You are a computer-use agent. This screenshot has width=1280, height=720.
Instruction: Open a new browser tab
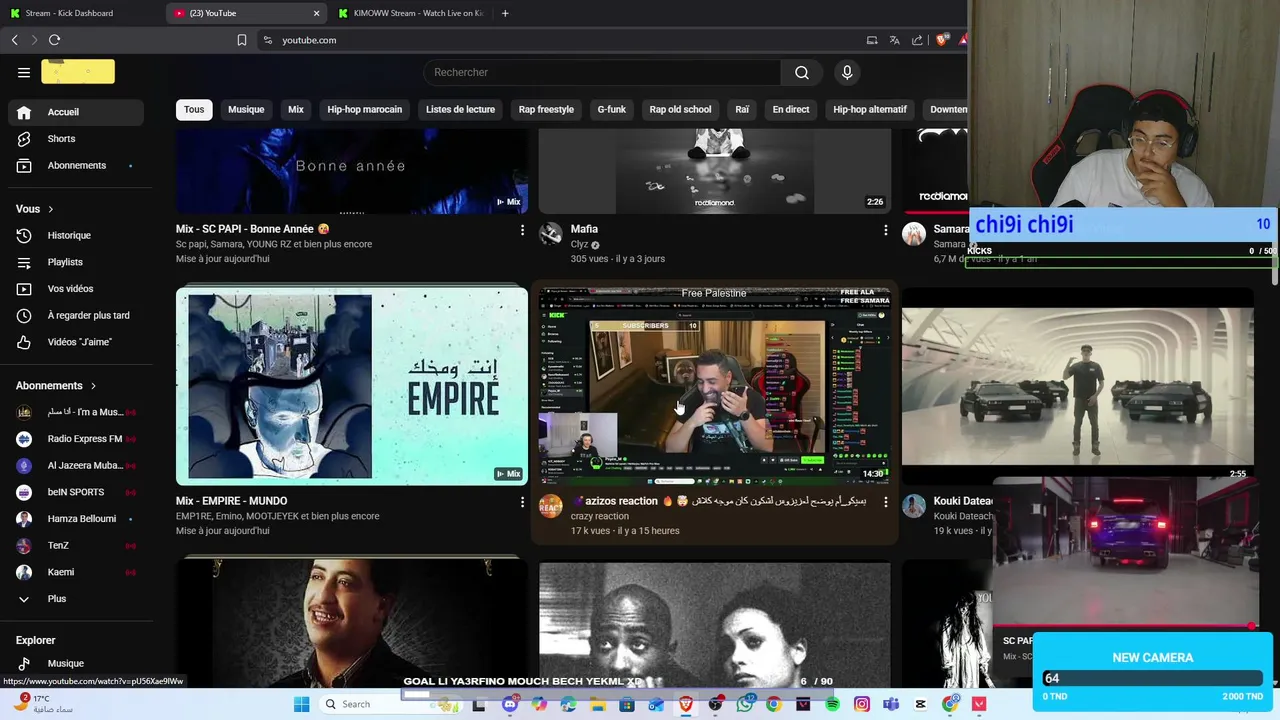click(505, 13)
